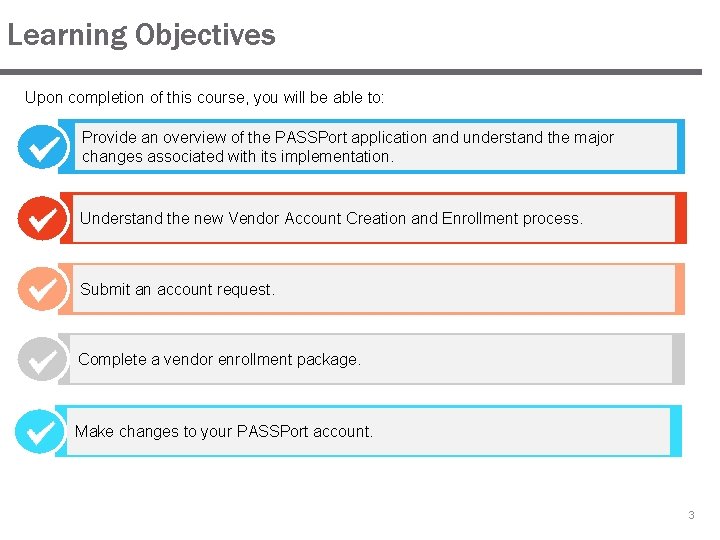The height and width of the screenshot is (540, 720).
Task: Click the red left-edge stripe of second box
Action: (64, 218)
